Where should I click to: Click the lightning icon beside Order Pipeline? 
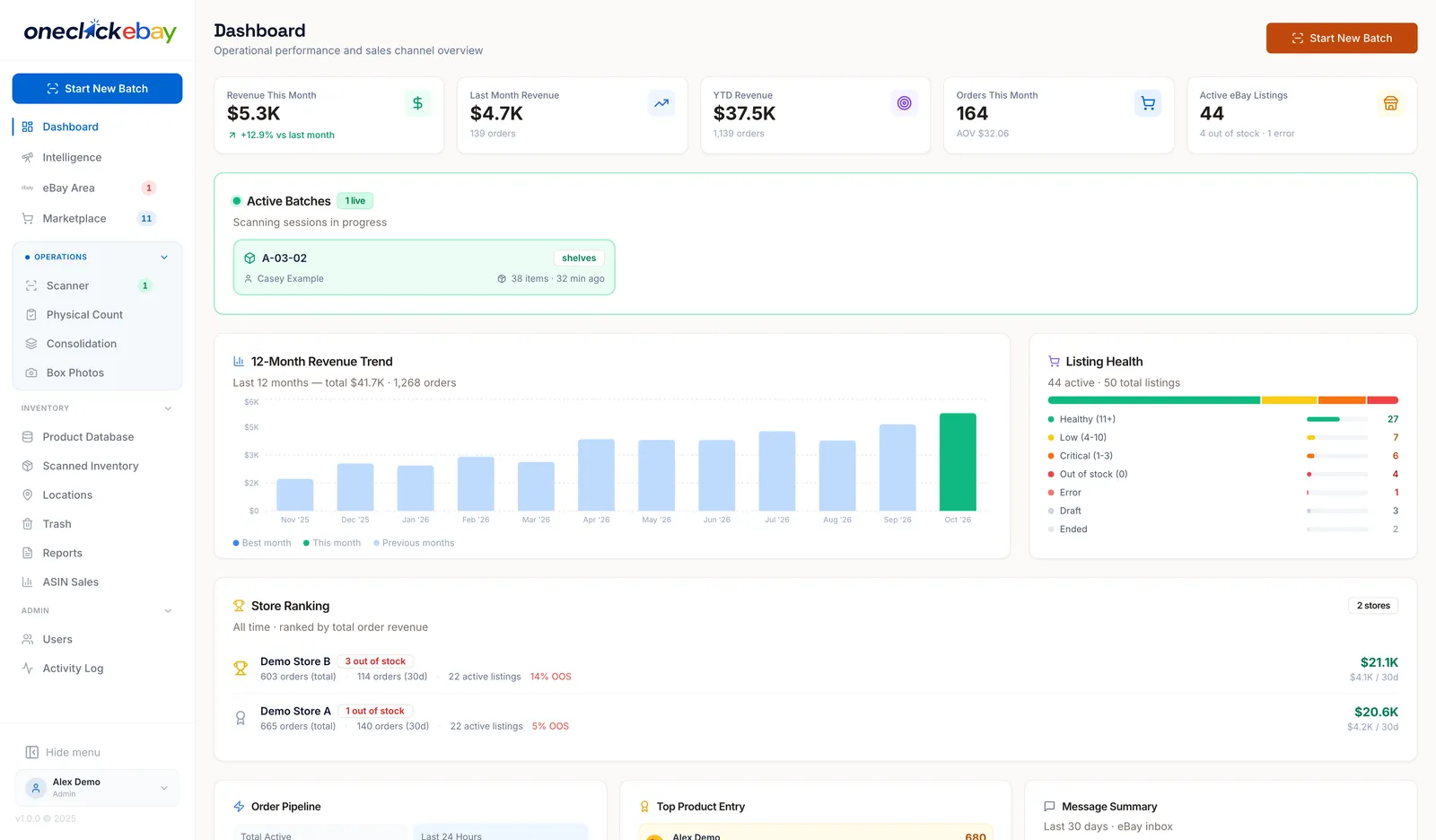[239, 807]
